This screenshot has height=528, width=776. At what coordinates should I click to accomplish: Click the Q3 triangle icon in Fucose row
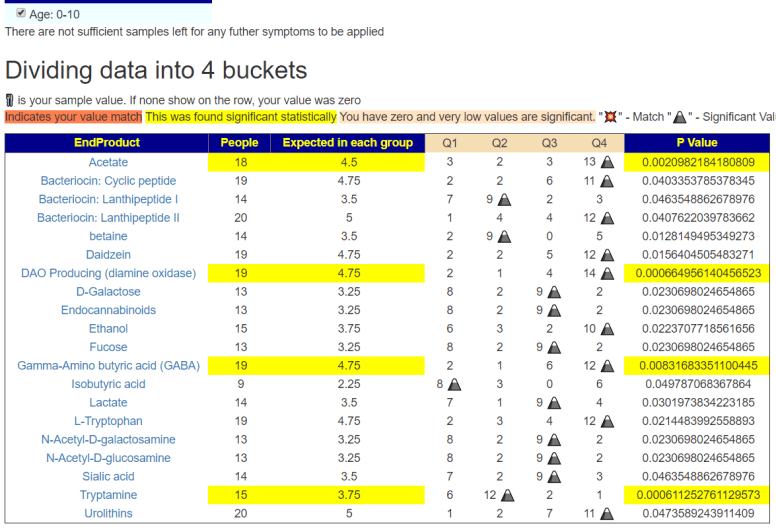tap(554, 347)
